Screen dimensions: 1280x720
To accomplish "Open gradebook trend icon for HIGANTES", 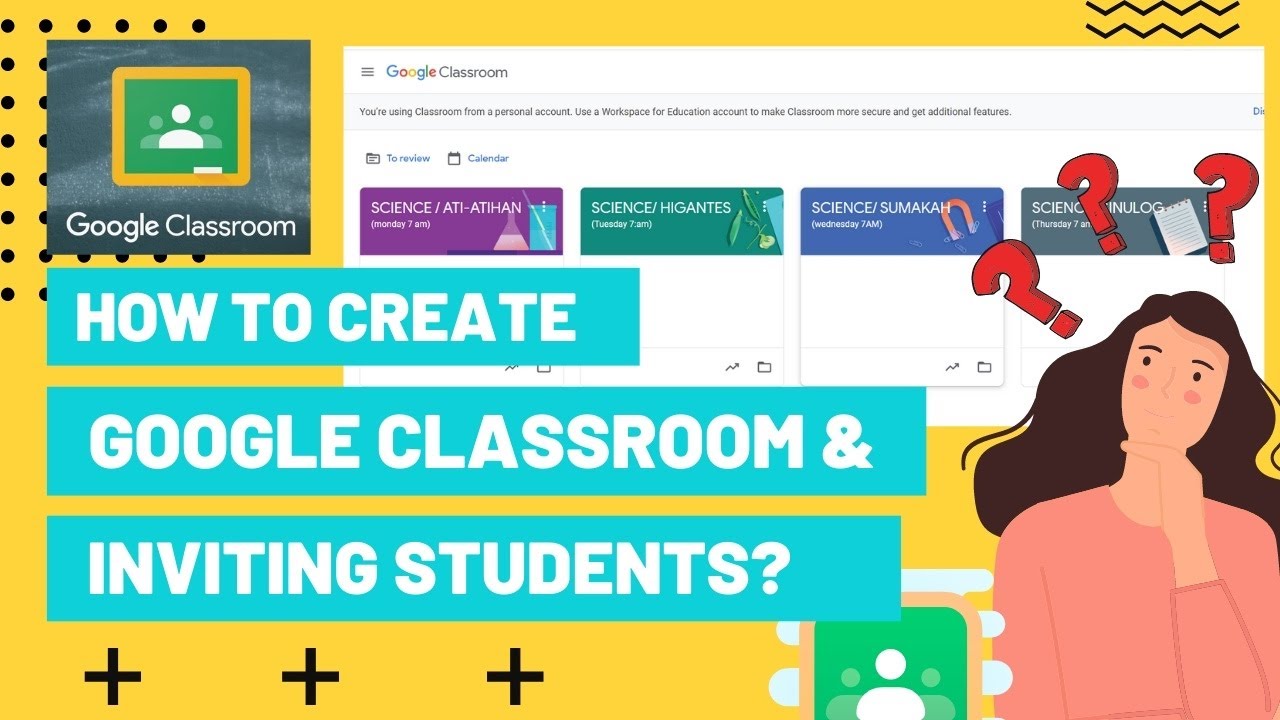I will [732, 367].
